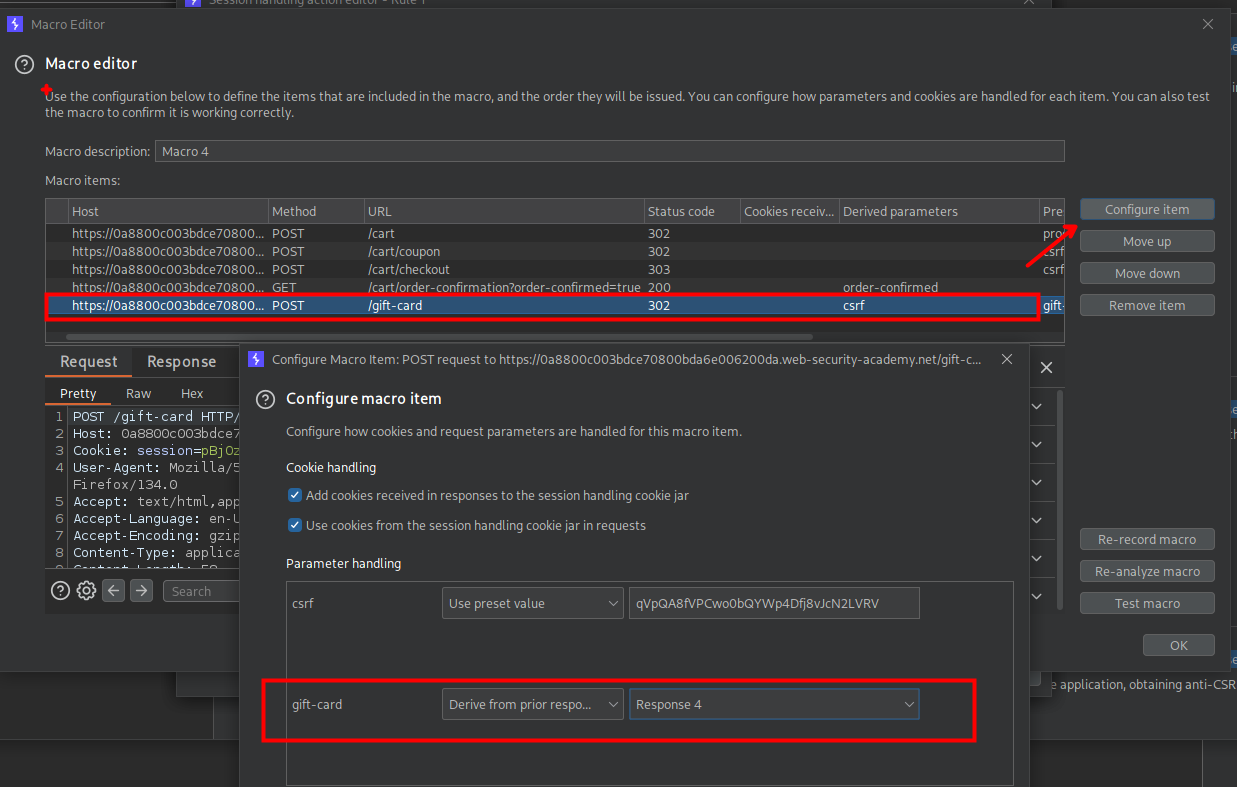1237x787 pixels.
Task: Select the Raw view tab
Action: tap(138, 394)
